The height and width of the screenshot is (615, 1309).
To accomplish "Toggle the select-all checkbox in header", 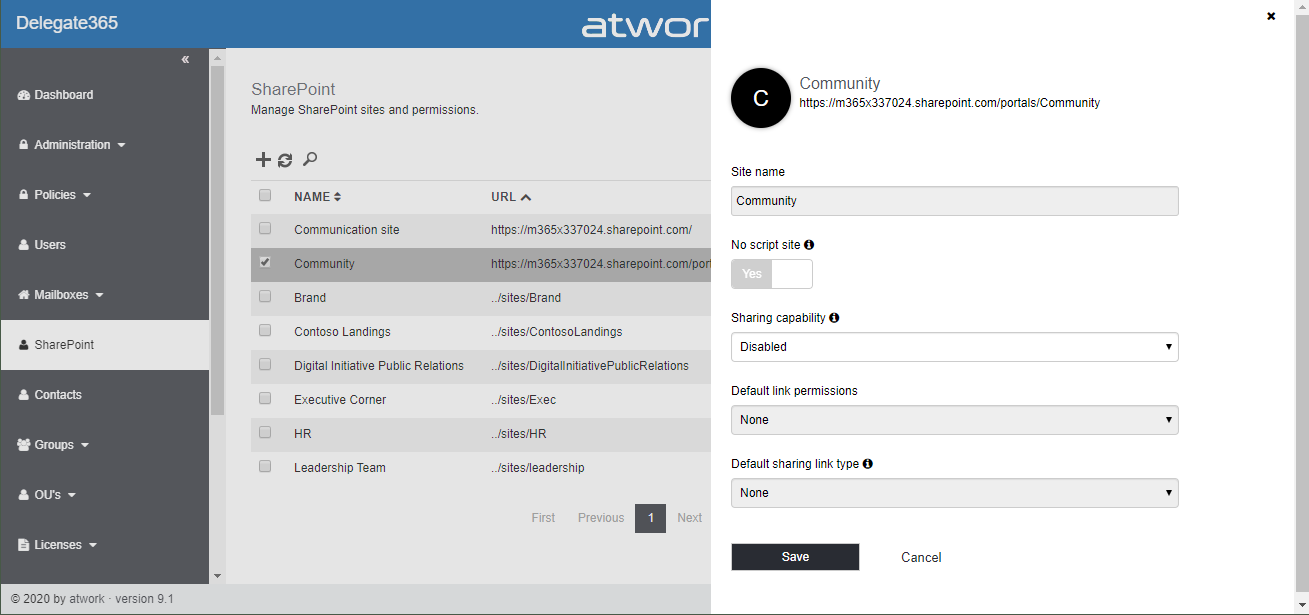I will (x=265, y=195).
